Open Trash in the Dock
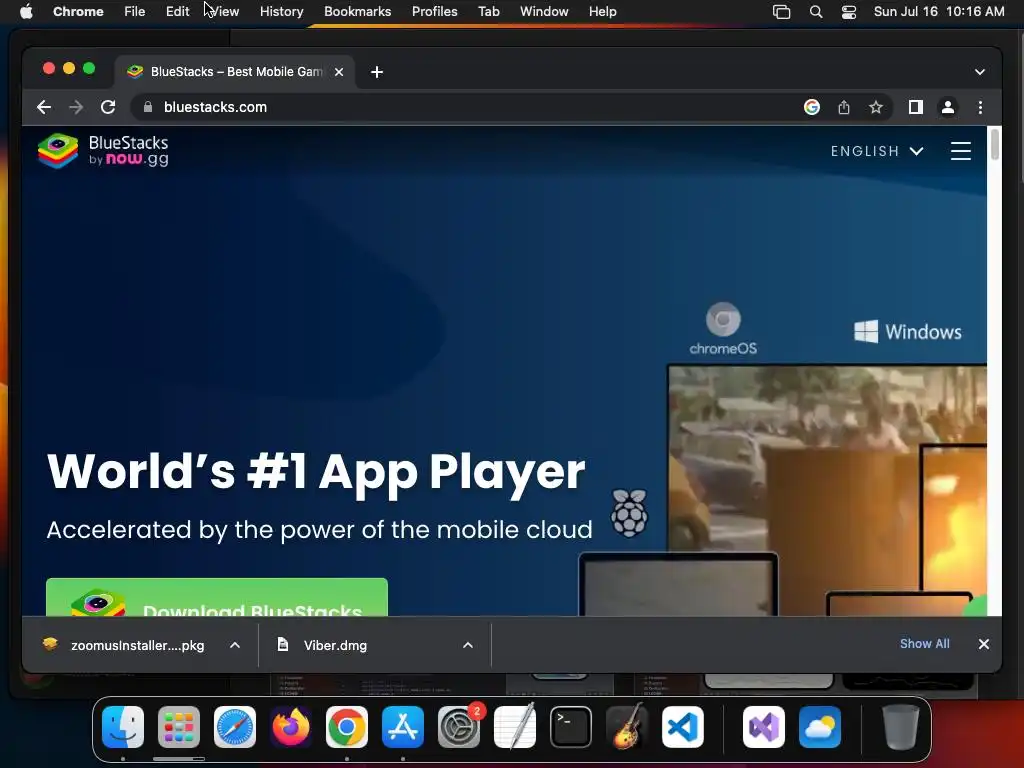The height and width of the screenshot is (768, 1024). click(901, 727)
